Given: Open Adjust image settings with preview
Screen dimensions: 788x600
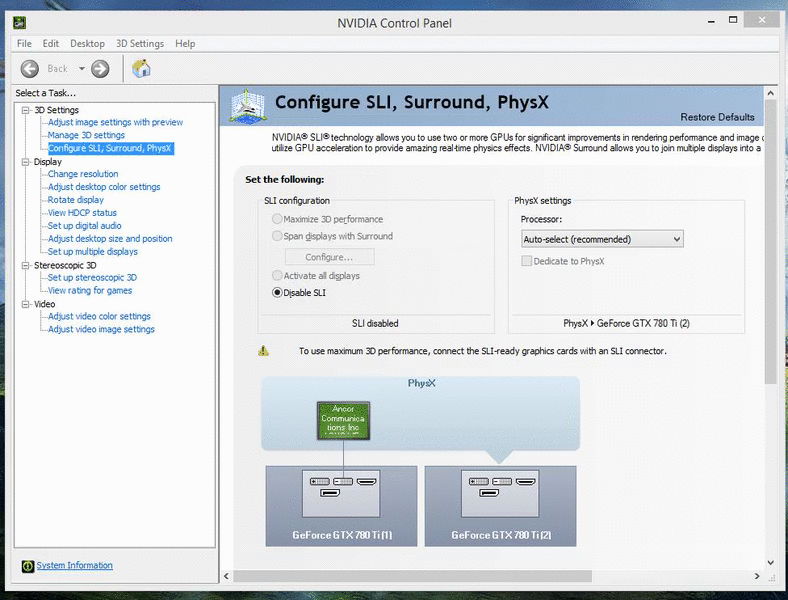Looking at the screenshot, I should [x=116, y=122].
